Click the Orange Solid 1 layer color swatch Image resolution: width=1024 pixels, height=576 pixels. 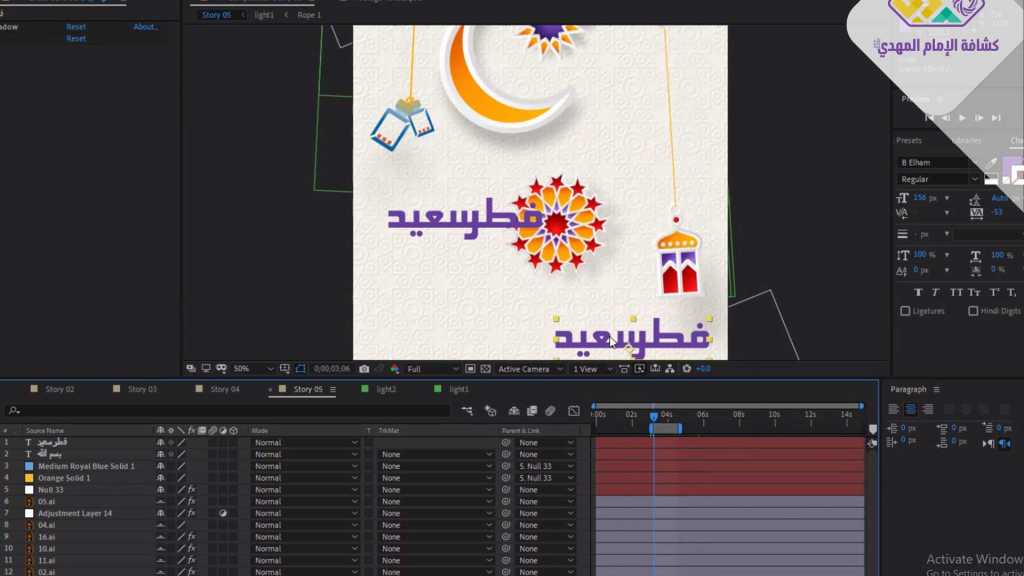coord(29,478)
